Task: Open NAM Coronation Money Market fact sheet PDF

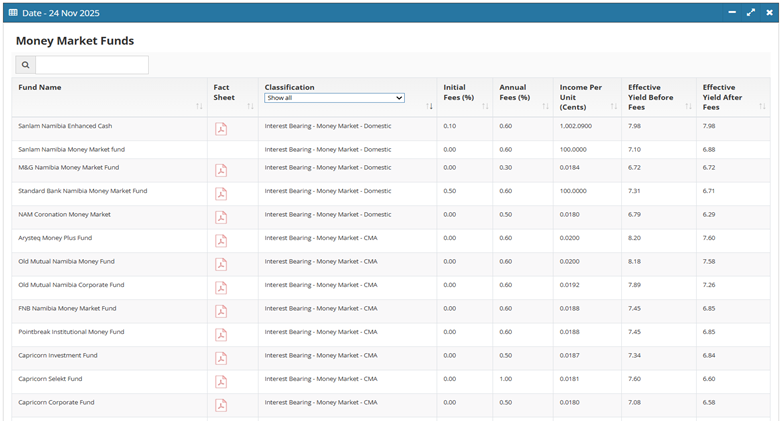Action: pyautogui.click(x=221, y=217)
